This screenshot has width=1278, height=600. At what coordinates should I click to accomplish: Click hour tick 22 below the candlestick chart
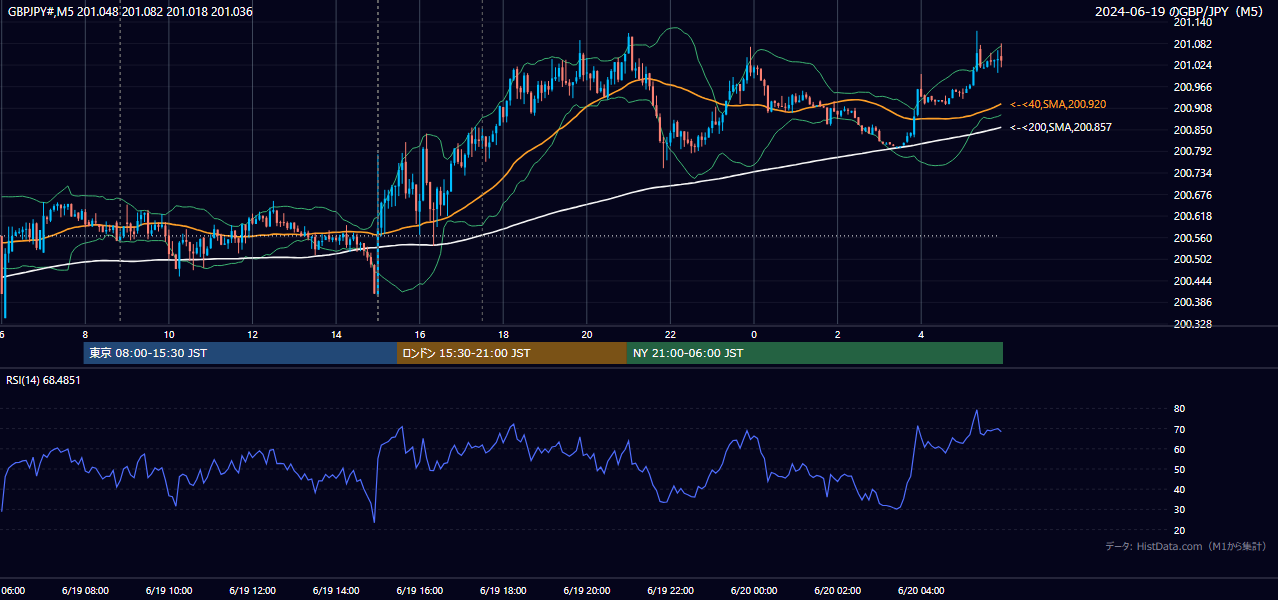tap(670, 335)
